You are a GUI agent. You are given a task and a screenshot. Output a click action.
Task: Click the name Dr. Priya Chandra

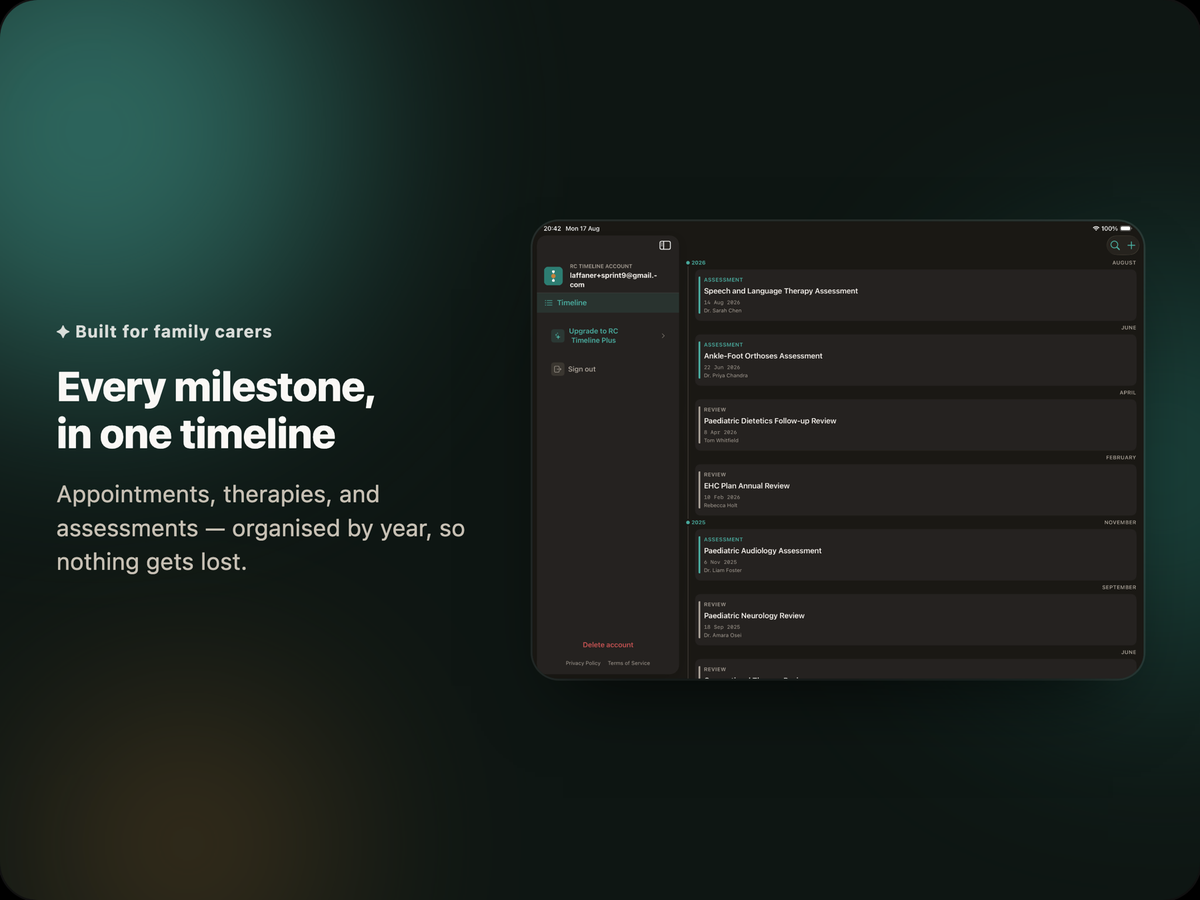(x=726, y=376)
